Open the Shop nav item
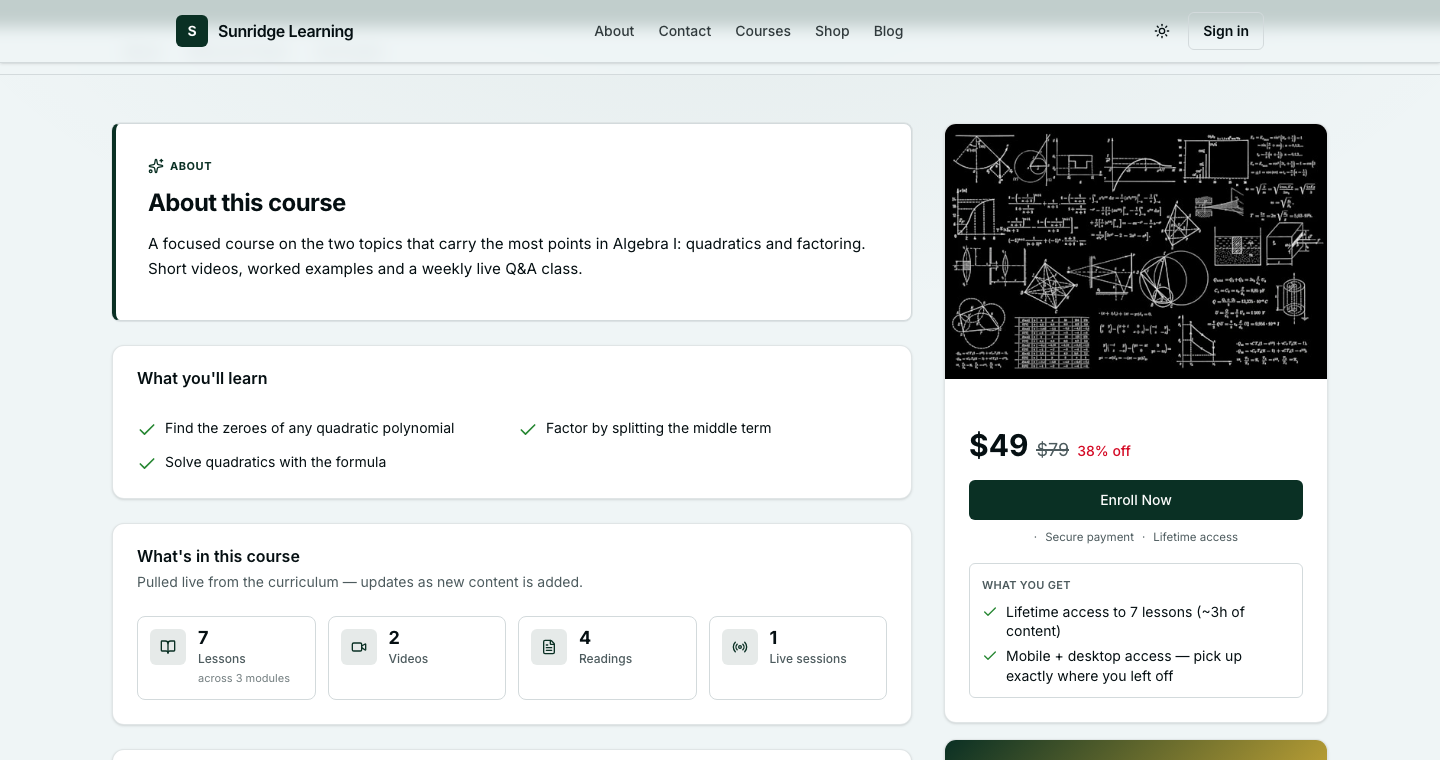1440x760 pixels. tap(832, 31)
